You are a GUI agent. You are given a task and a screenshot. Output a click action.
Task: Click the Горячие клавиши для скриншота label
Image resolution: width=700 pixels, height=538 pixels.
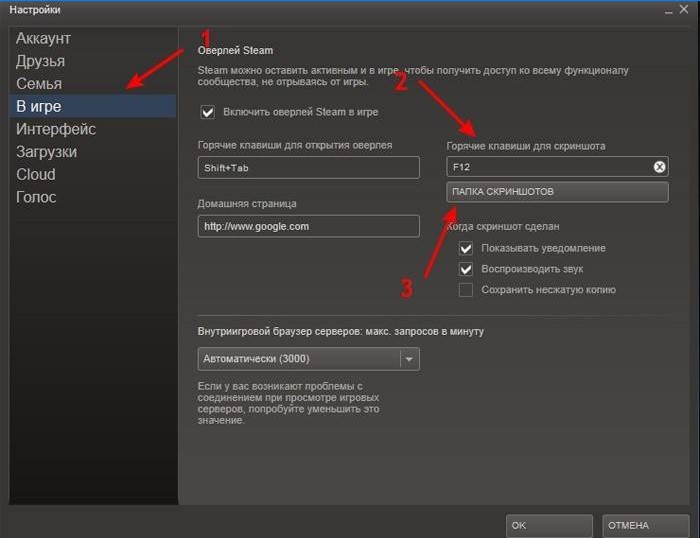pos(526,146)
